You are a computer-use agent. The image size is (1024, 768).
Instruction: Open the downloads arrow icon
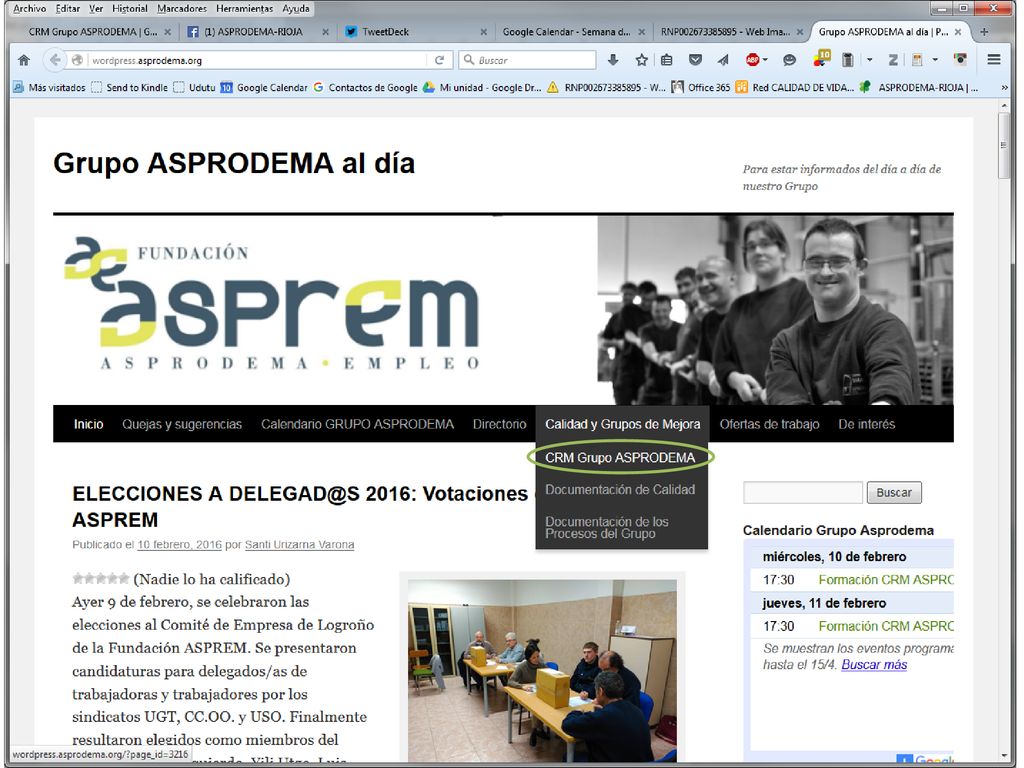point(613,60)
